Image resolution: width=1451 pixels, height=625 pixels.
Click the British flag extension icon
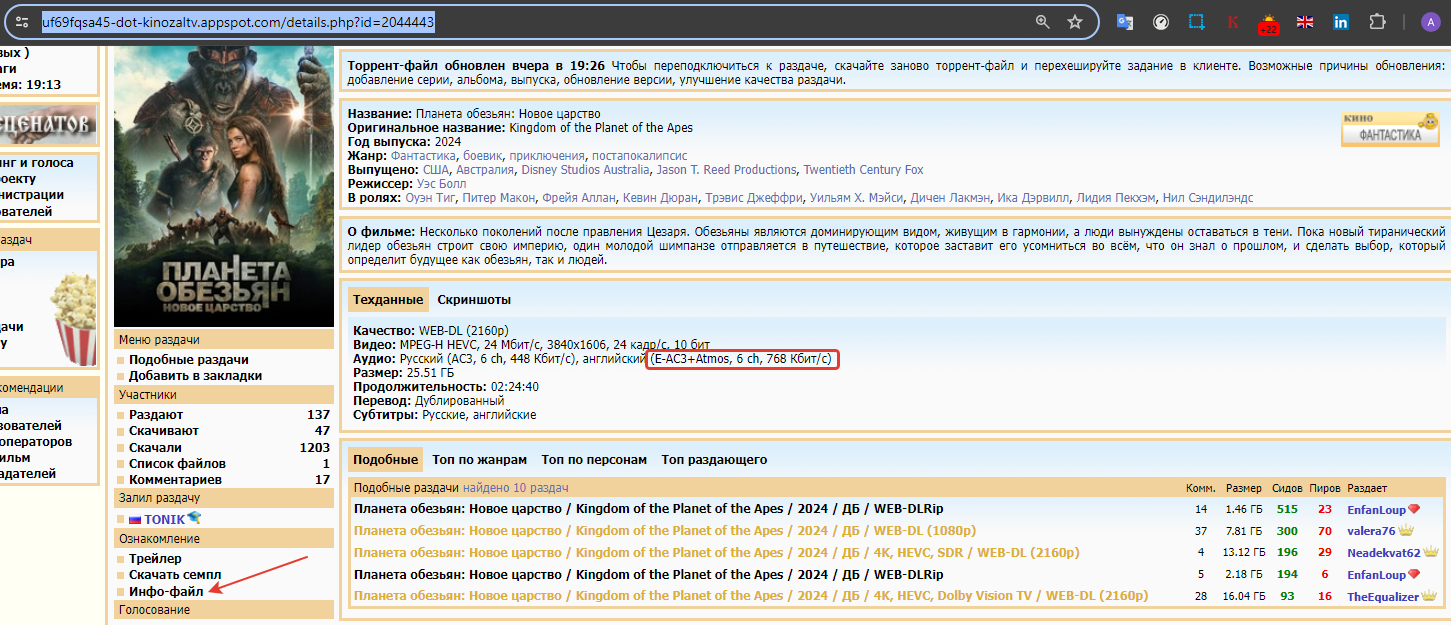[x=1304, y=22]
